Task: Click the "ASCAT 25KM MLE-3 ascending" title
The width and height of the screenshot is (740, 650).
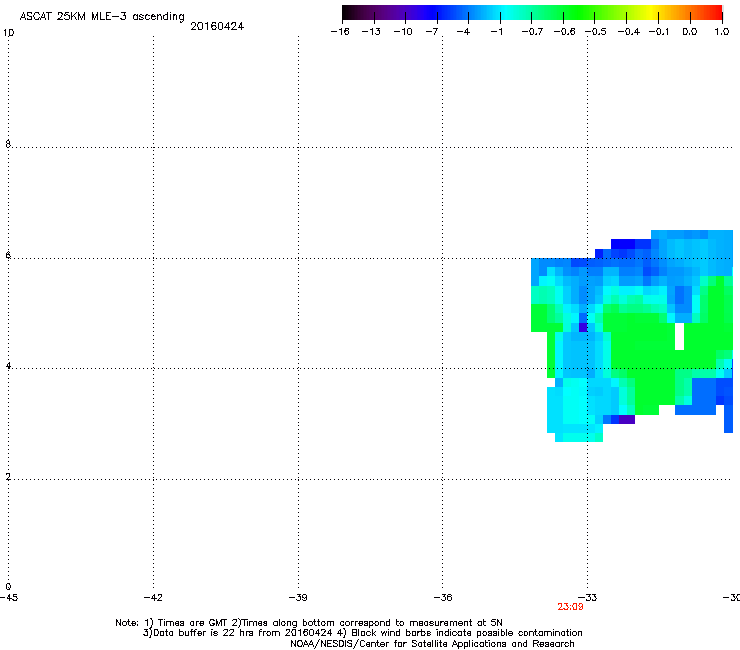Action: 102,17
